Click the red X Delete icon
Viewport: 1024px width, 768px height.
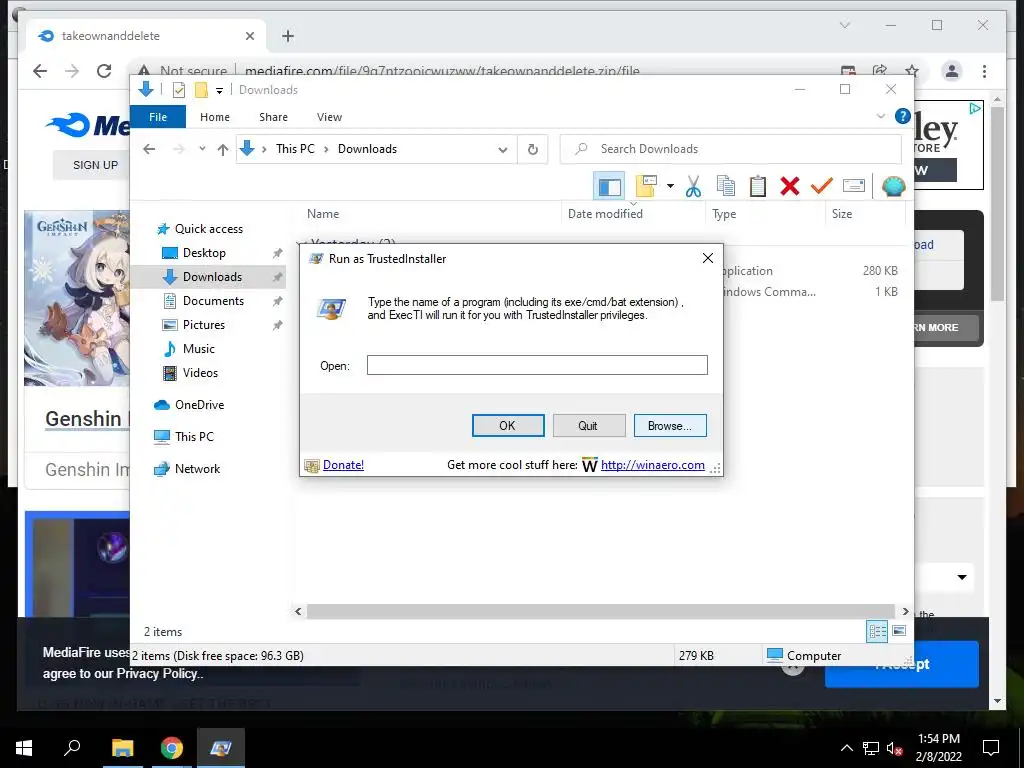(x=790, y=186)
